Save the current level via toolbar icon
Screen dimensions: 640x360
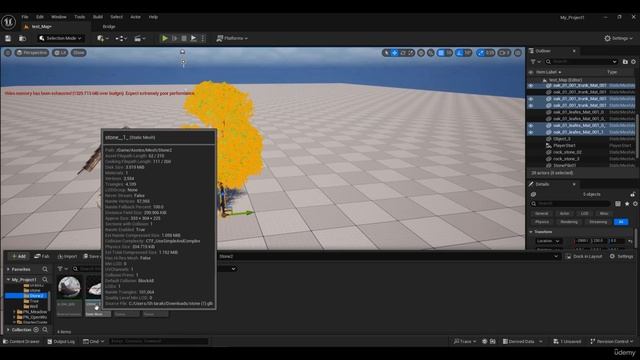tap(8, 38)
